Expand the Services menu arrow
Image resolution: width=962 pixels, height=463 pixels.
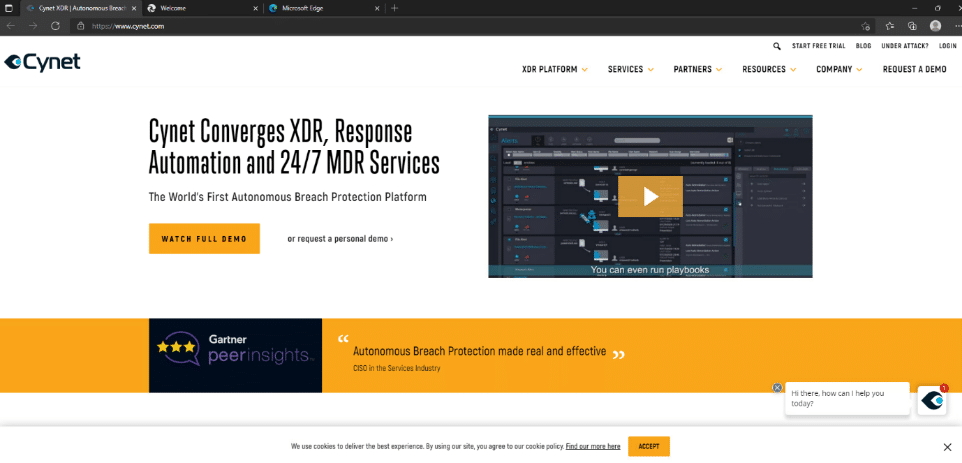click(650, 70)
